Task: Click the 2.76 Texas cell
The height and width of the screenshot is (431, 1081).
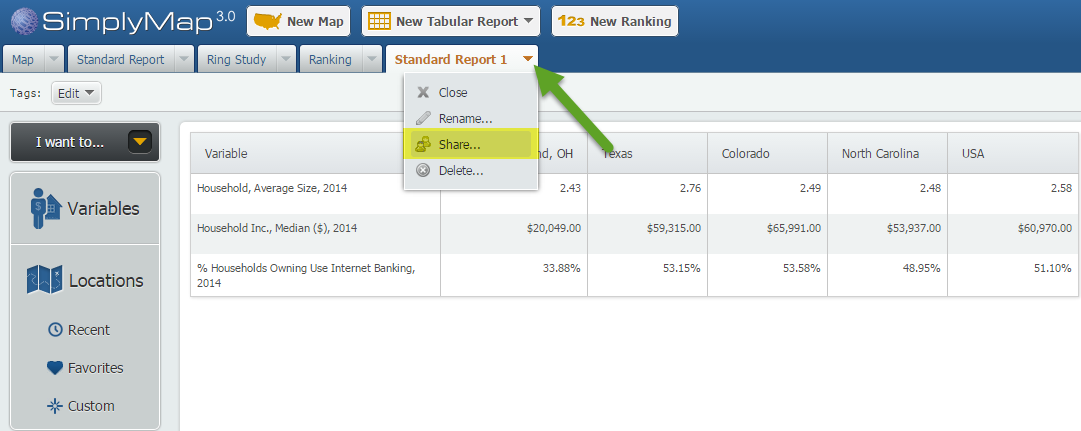Action: (x=647, y=194)
